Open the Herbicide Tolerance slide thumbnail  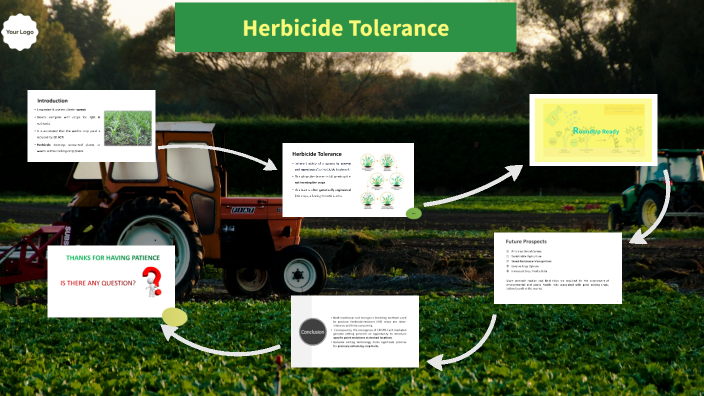coord(348,180)
